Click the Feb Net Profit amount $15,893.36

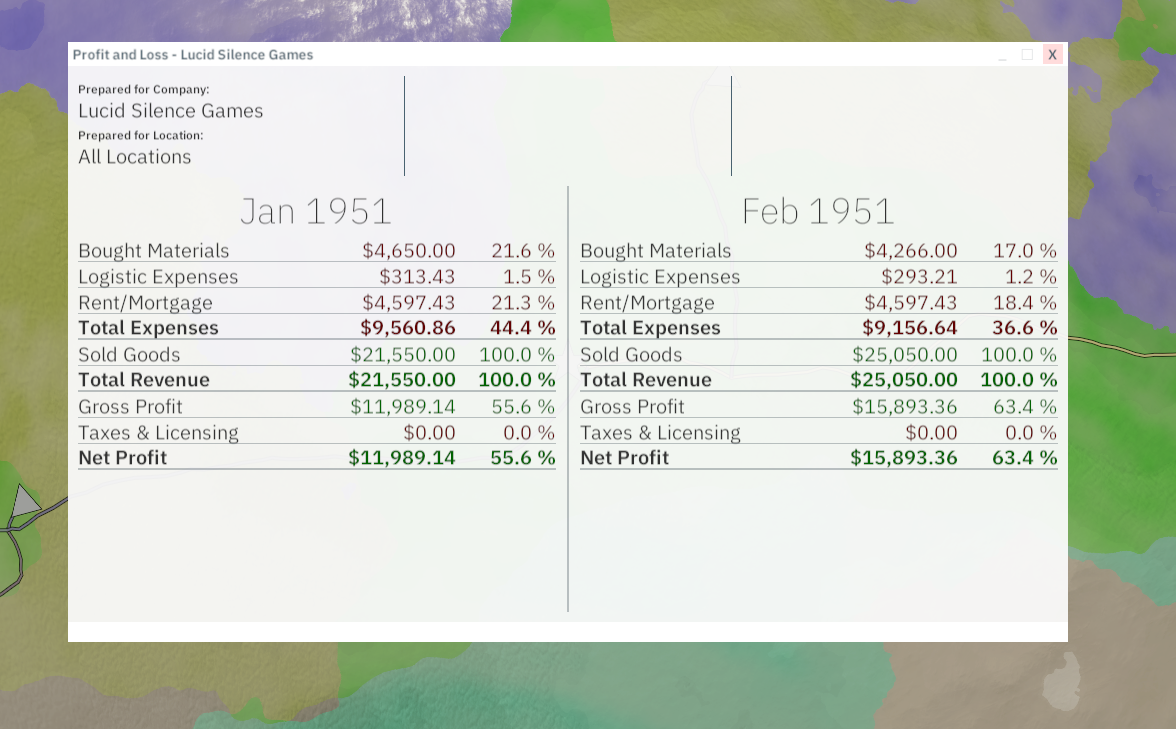coord(904,458)
